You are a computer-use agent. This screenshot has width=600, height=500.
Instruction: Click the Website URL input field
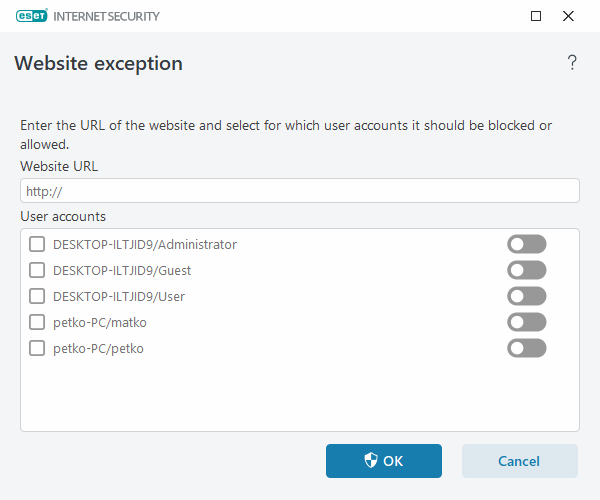(300, 191)
